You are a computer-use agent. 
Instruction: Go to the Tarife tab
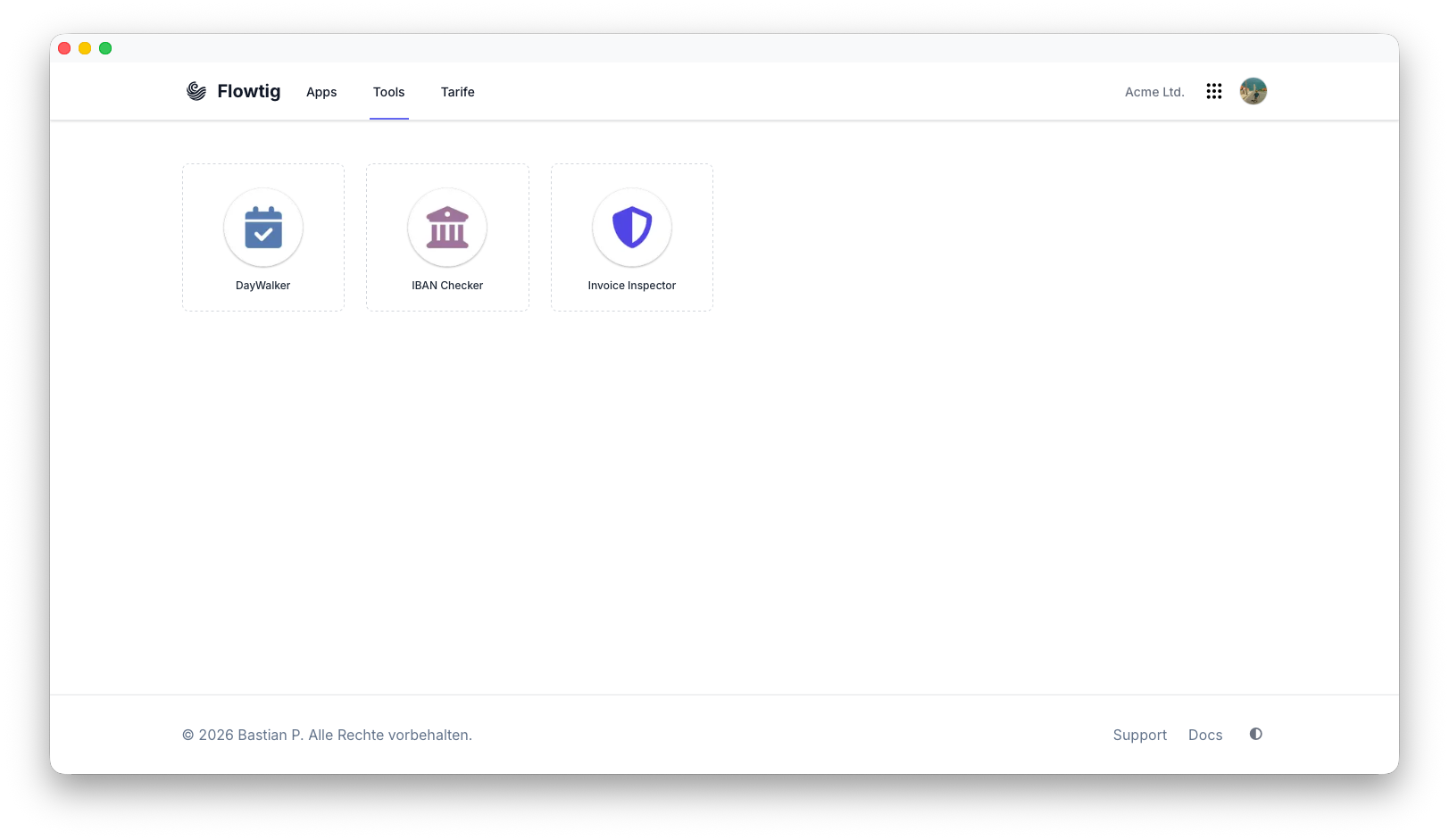click(458, 92)
